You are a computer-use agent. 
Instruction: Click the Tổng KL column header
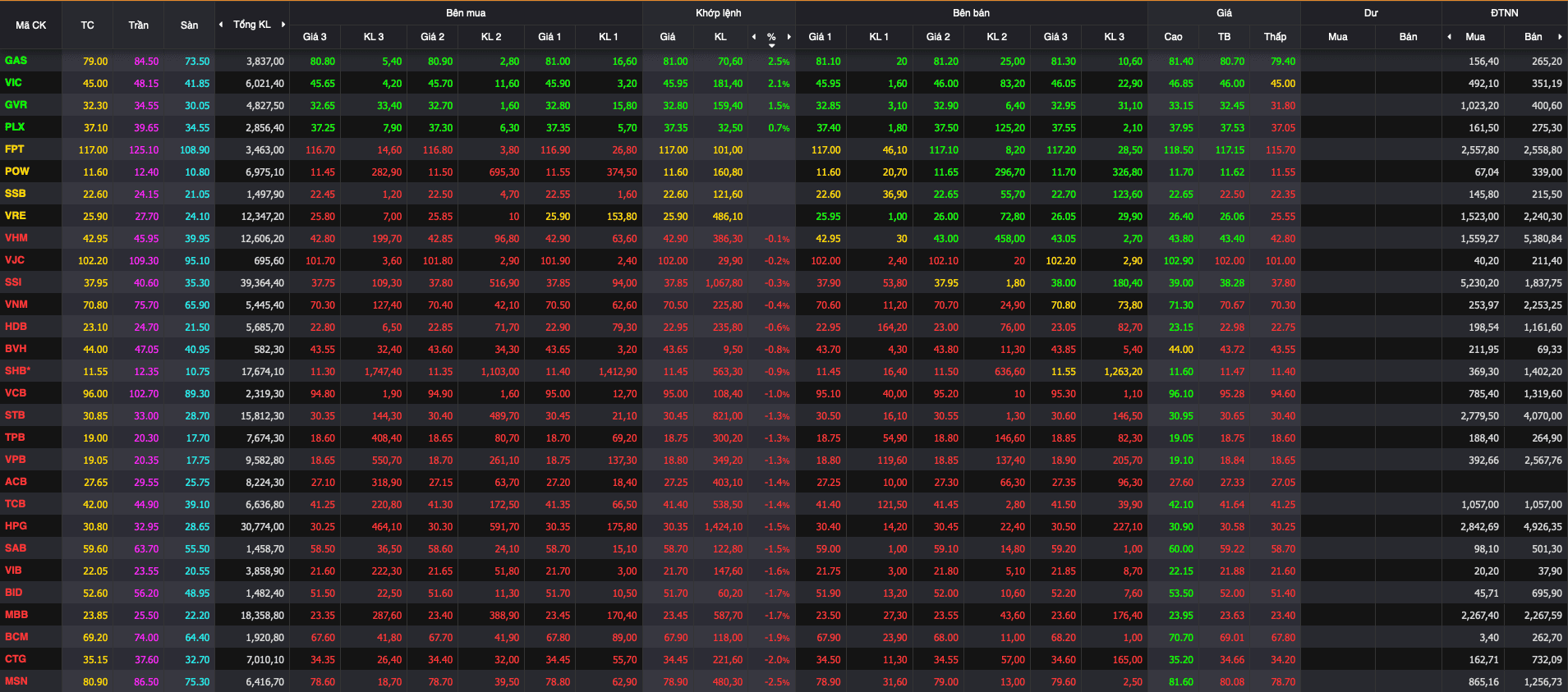(252, 25)
